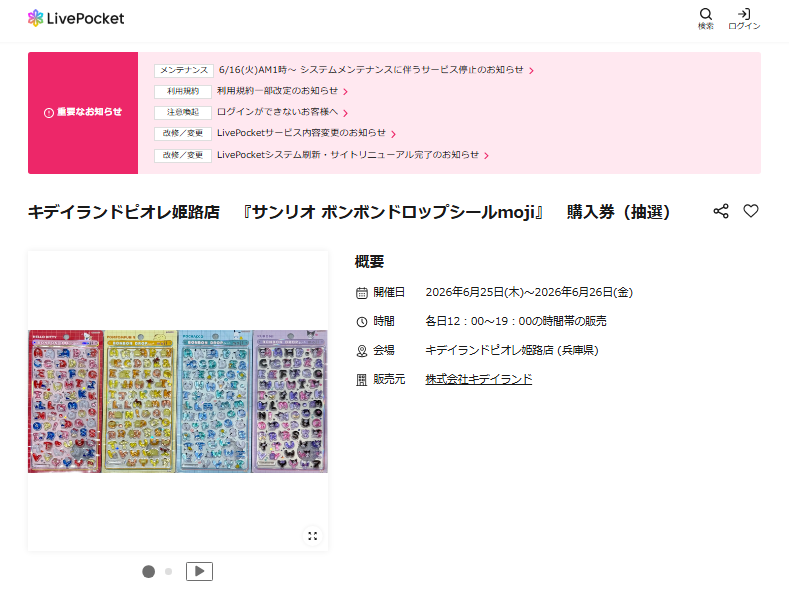Click the location pin icon beside 会場
The image size is (789, 606).
click(x=362, y=351)
